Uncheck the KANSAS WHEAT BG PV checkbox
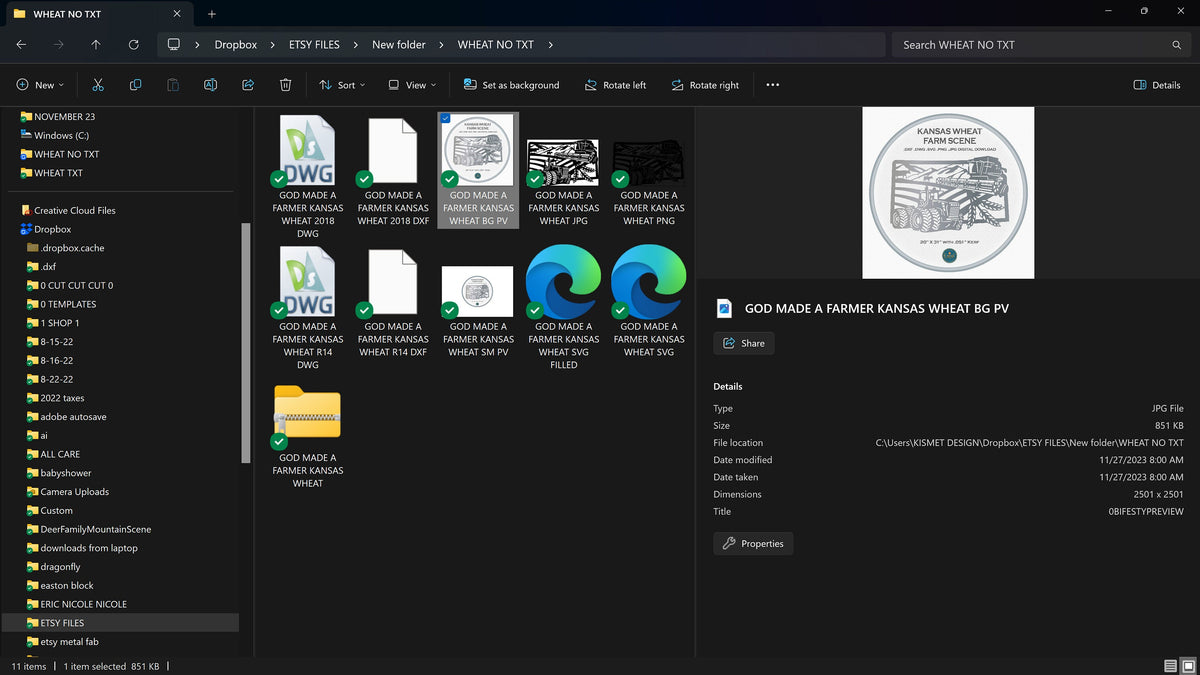 coord(445,119)
